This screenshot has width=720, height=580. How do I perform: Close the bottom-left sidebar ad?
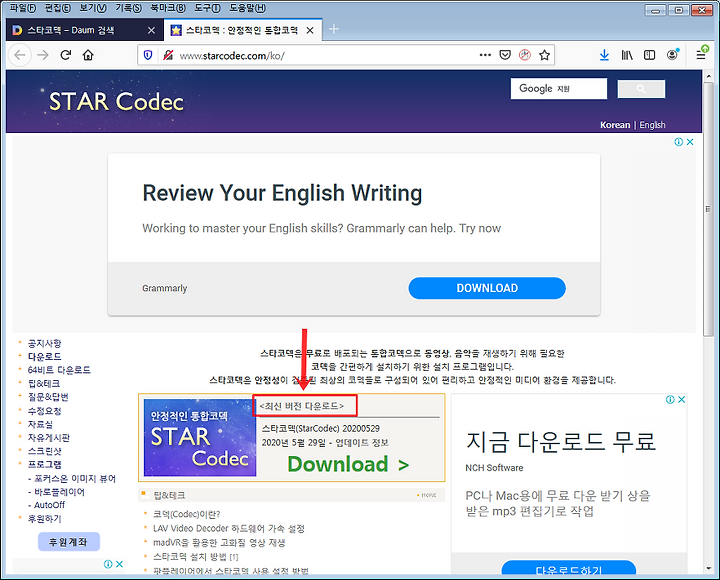click(119, 564)
